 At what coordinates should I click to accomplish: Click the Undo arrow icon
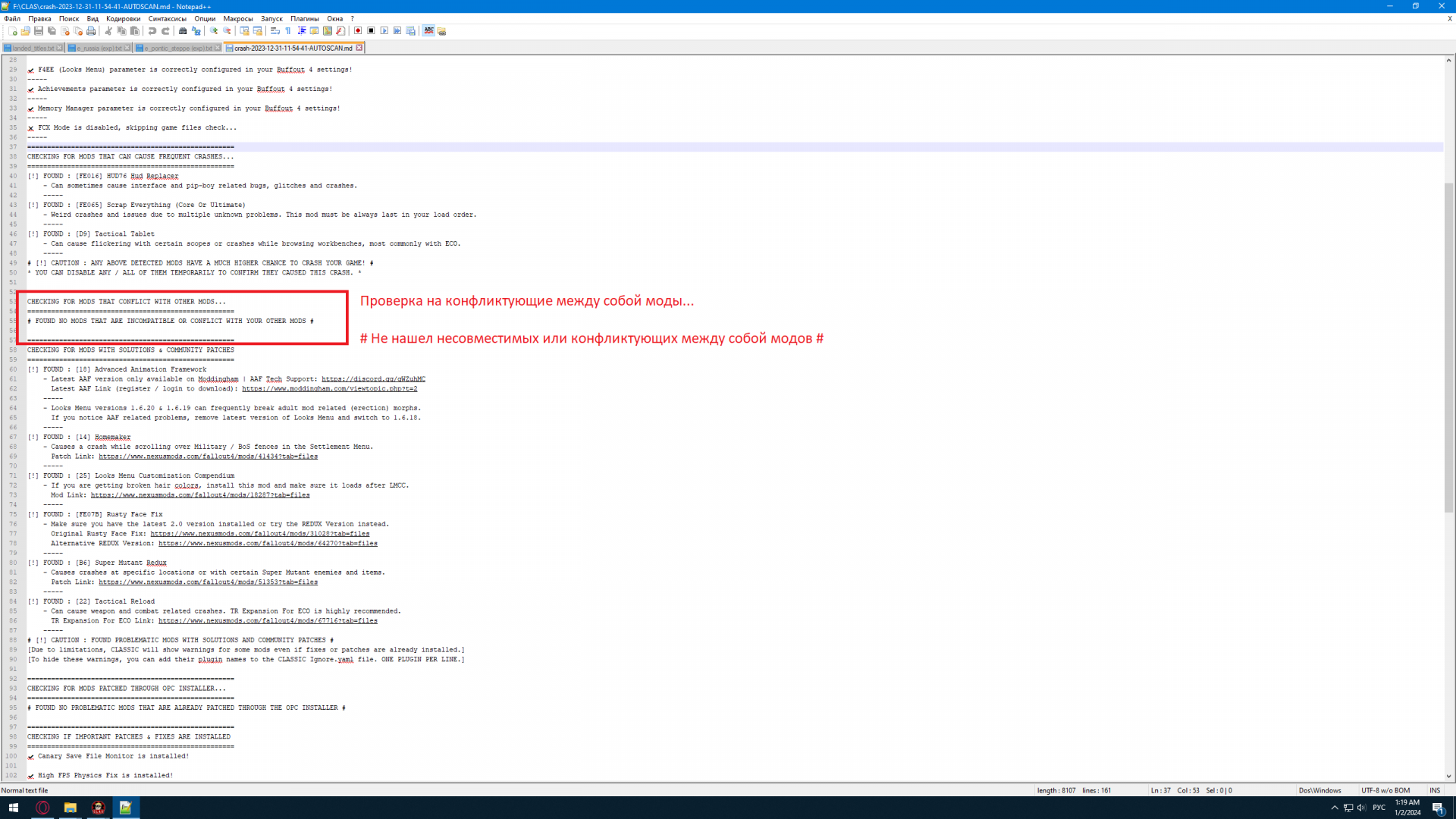pyautogui.click(x=152, y=31)
